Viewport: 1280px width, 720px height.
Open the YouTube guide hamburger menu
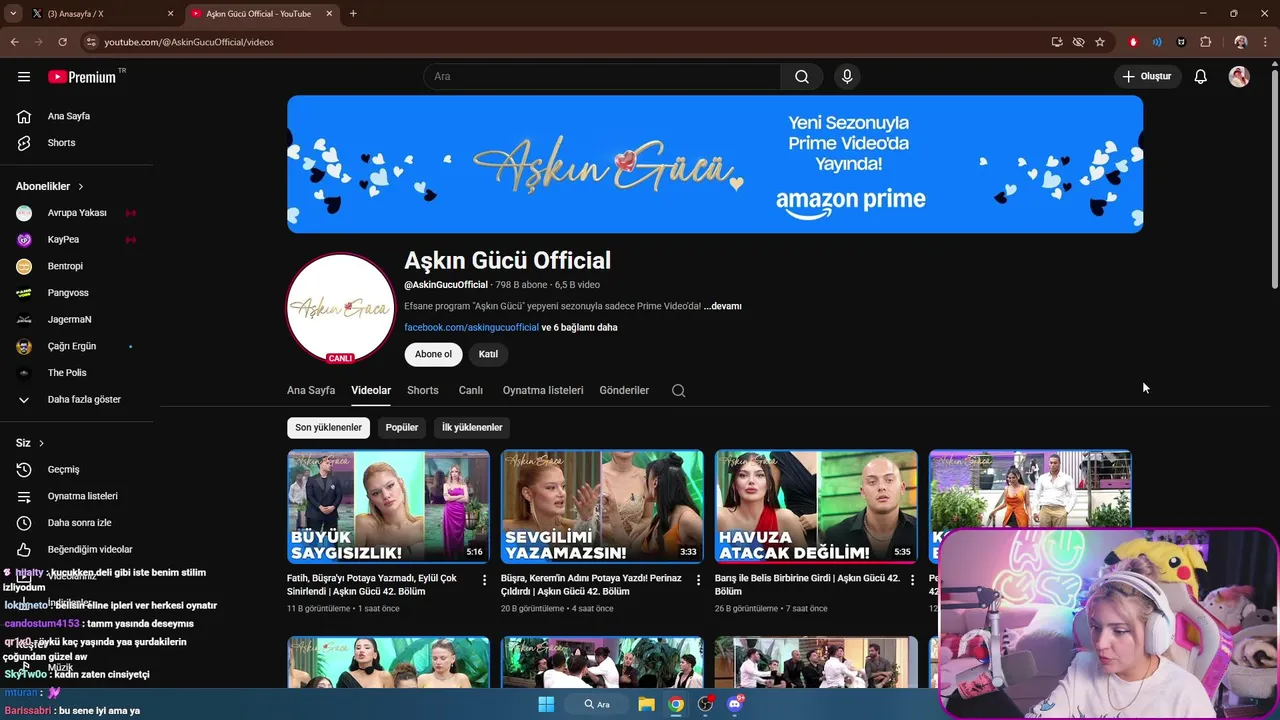click(x=24, y=77)
